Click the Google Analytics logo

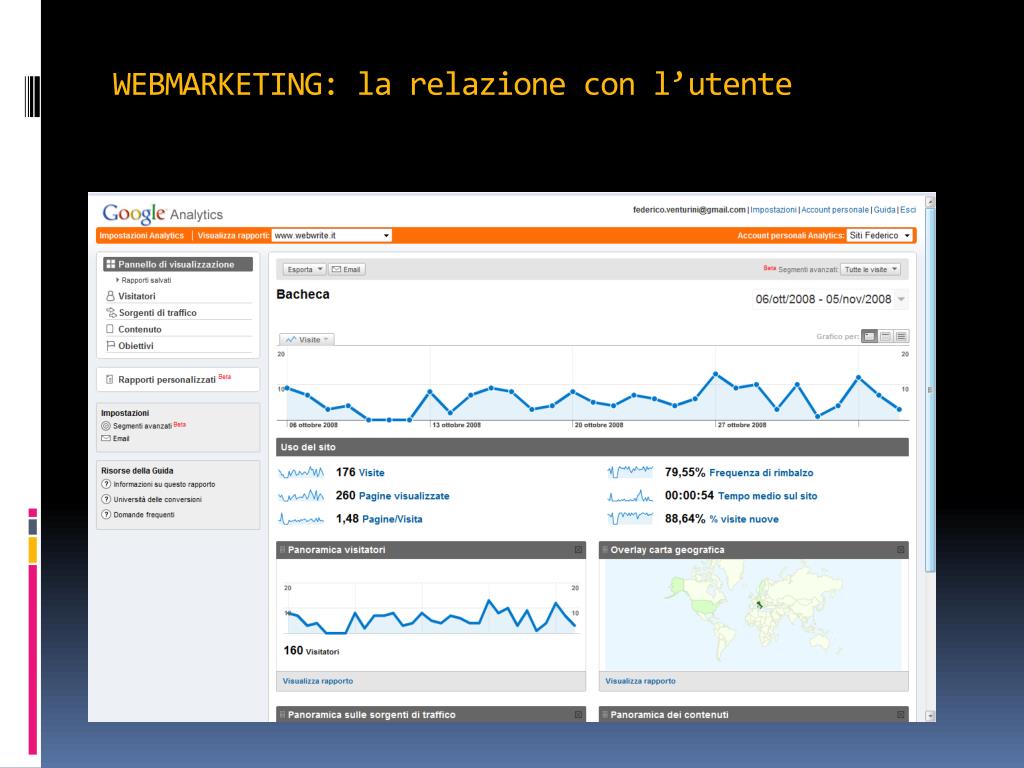pyautogui.click(x=163, y=214)
